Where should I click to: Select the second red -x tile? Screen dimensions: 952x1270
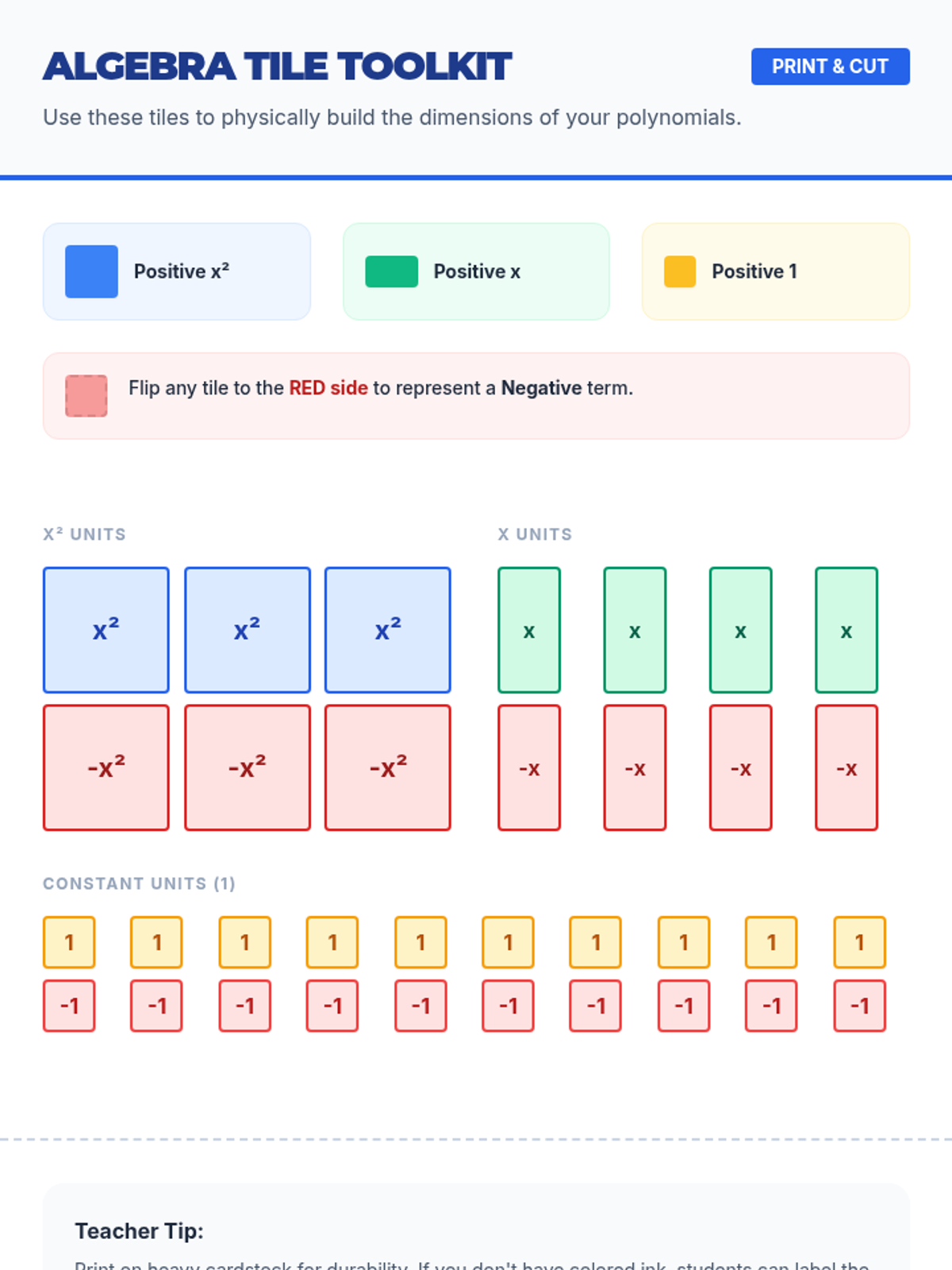635,768
